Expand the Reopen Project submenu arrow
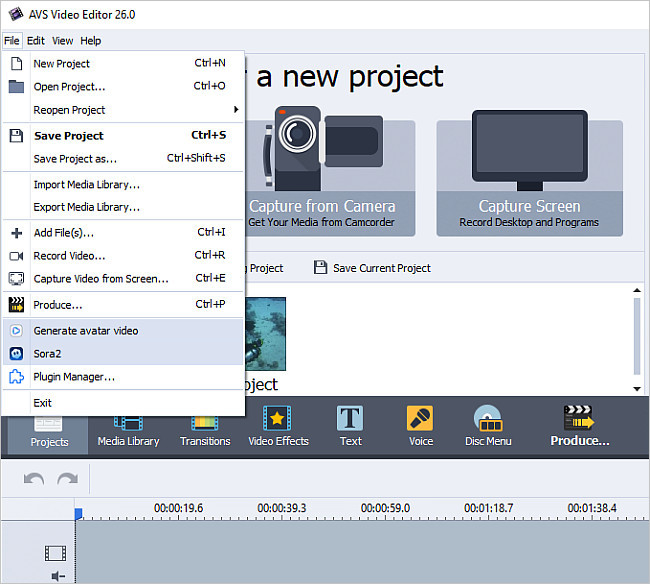This screenshot has height=584, width=650. tap(236, 109)
